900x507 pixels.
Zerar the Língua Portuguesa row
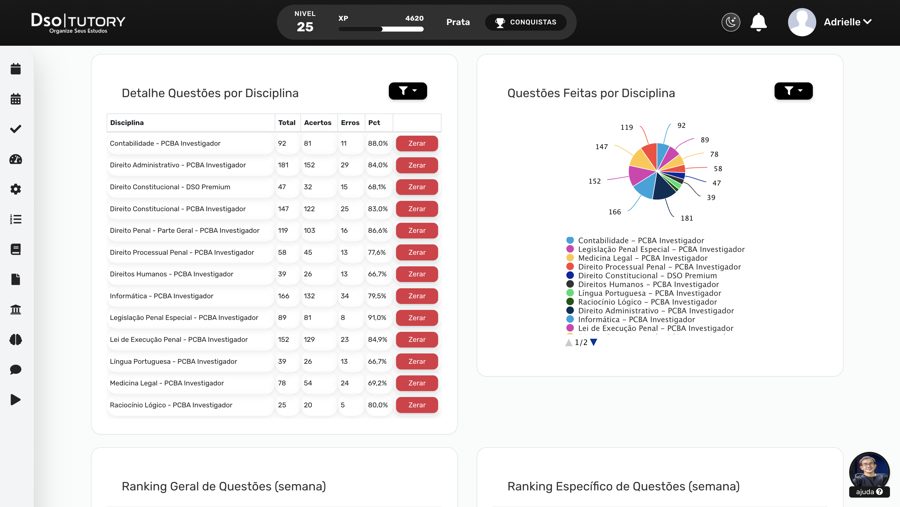(x=417, y=362)
